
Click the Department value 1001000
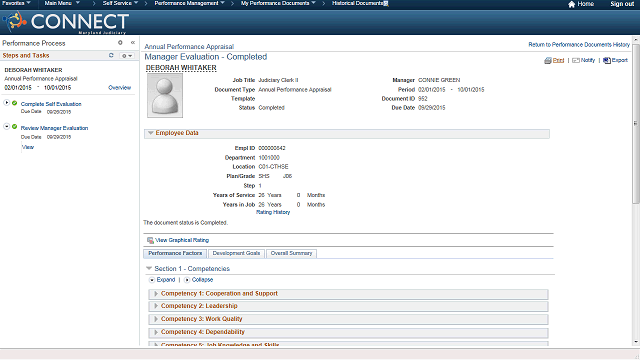click(269, 158)
